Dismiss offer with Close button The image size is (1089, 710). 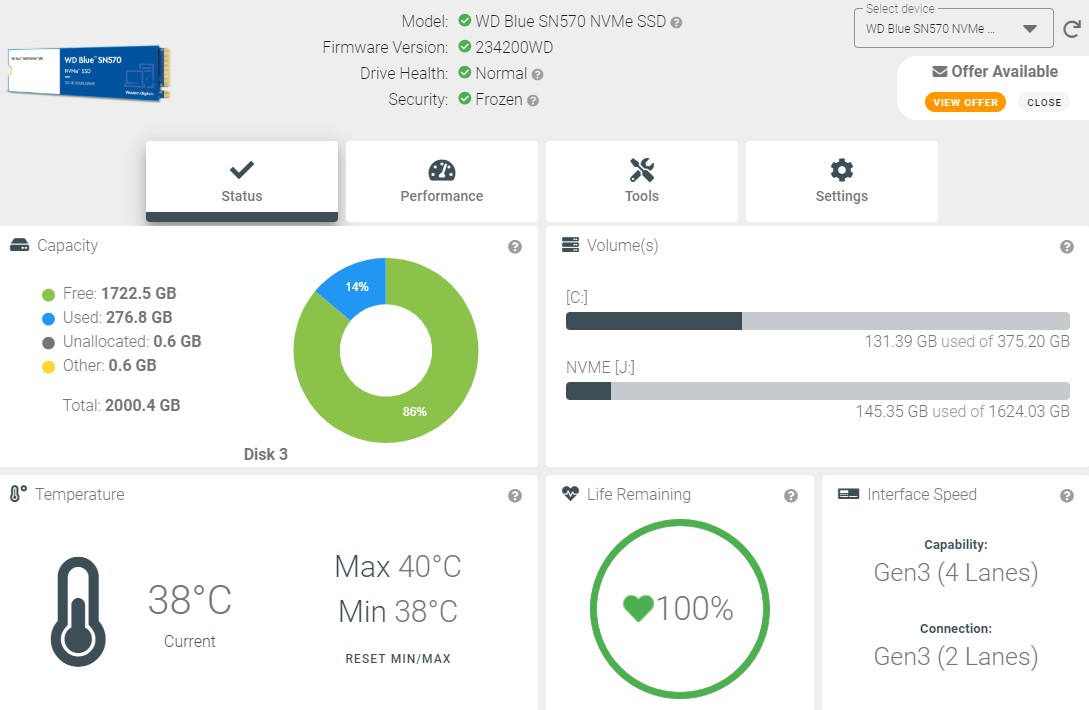pyautogui.click(x=1044, y=102)
